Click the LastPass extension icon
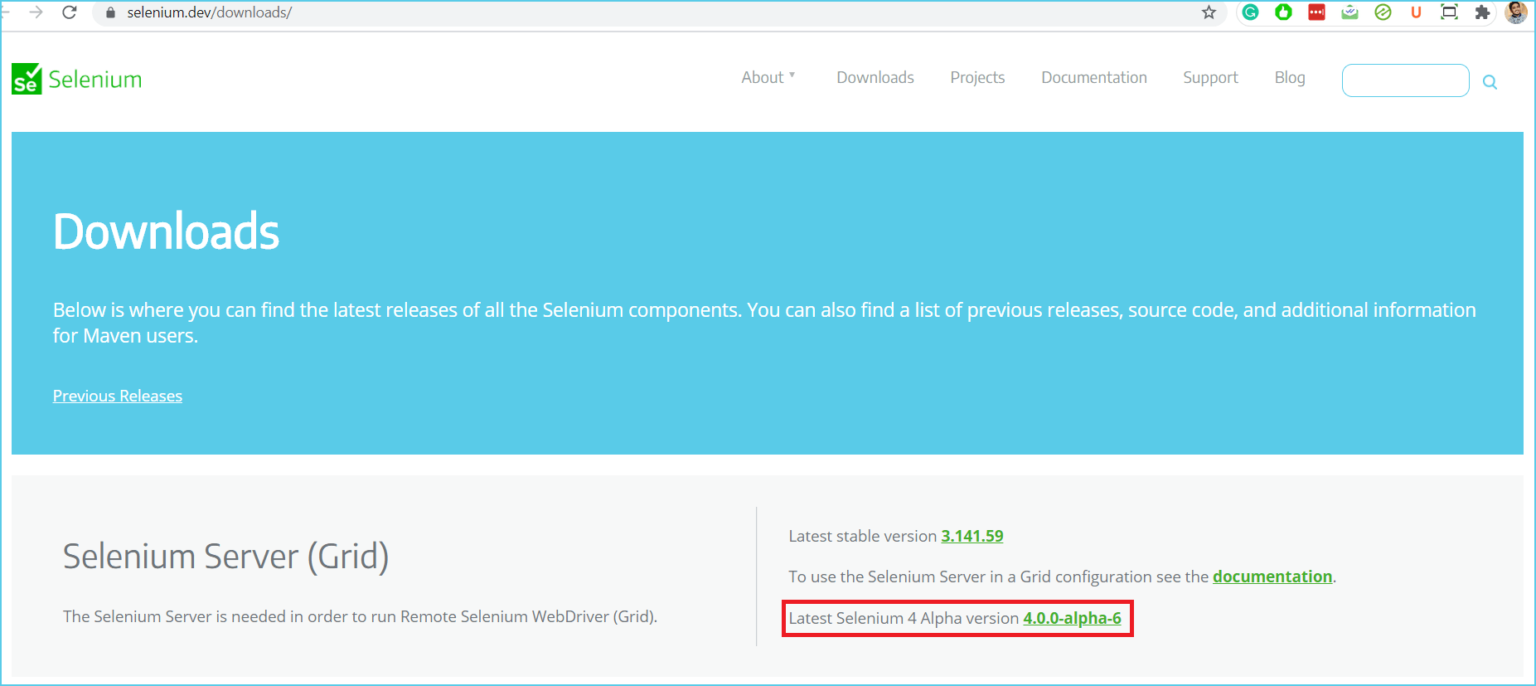Image resolution: width=1536 pixels, height=686 pixels. point(1316,12)
